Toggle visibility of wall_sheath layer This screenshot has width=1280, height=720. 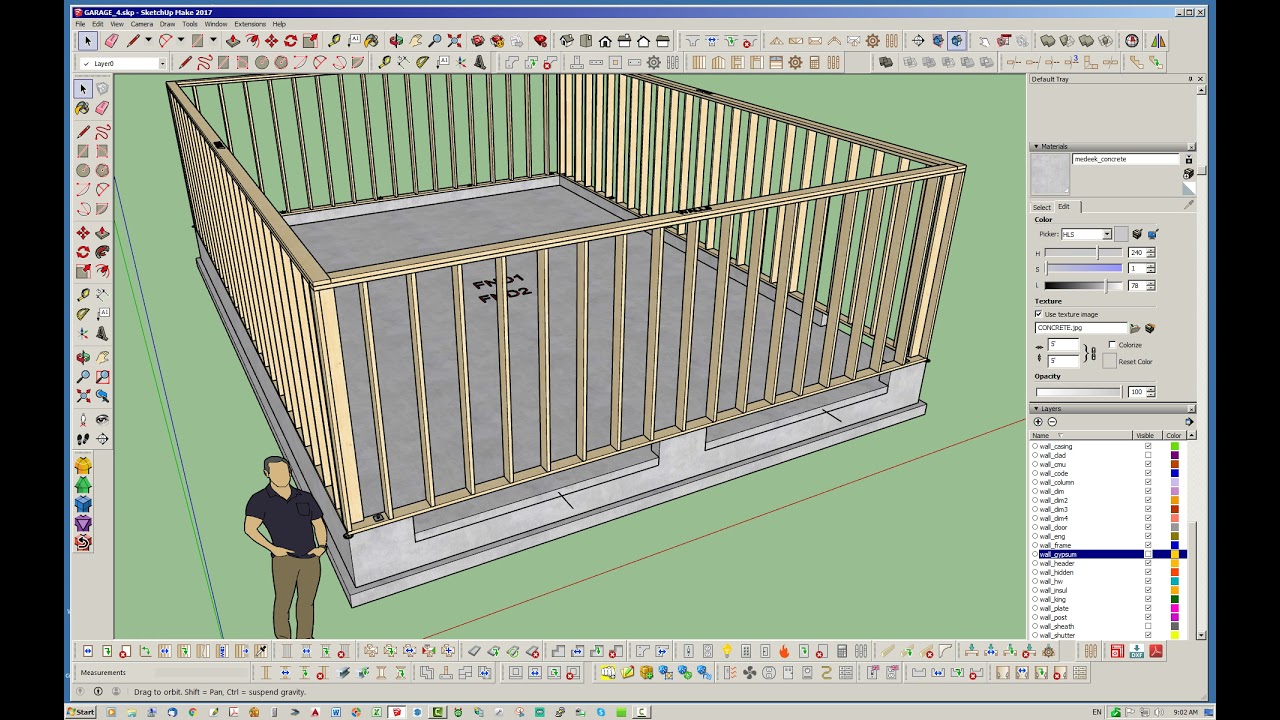click(1148, 627)
